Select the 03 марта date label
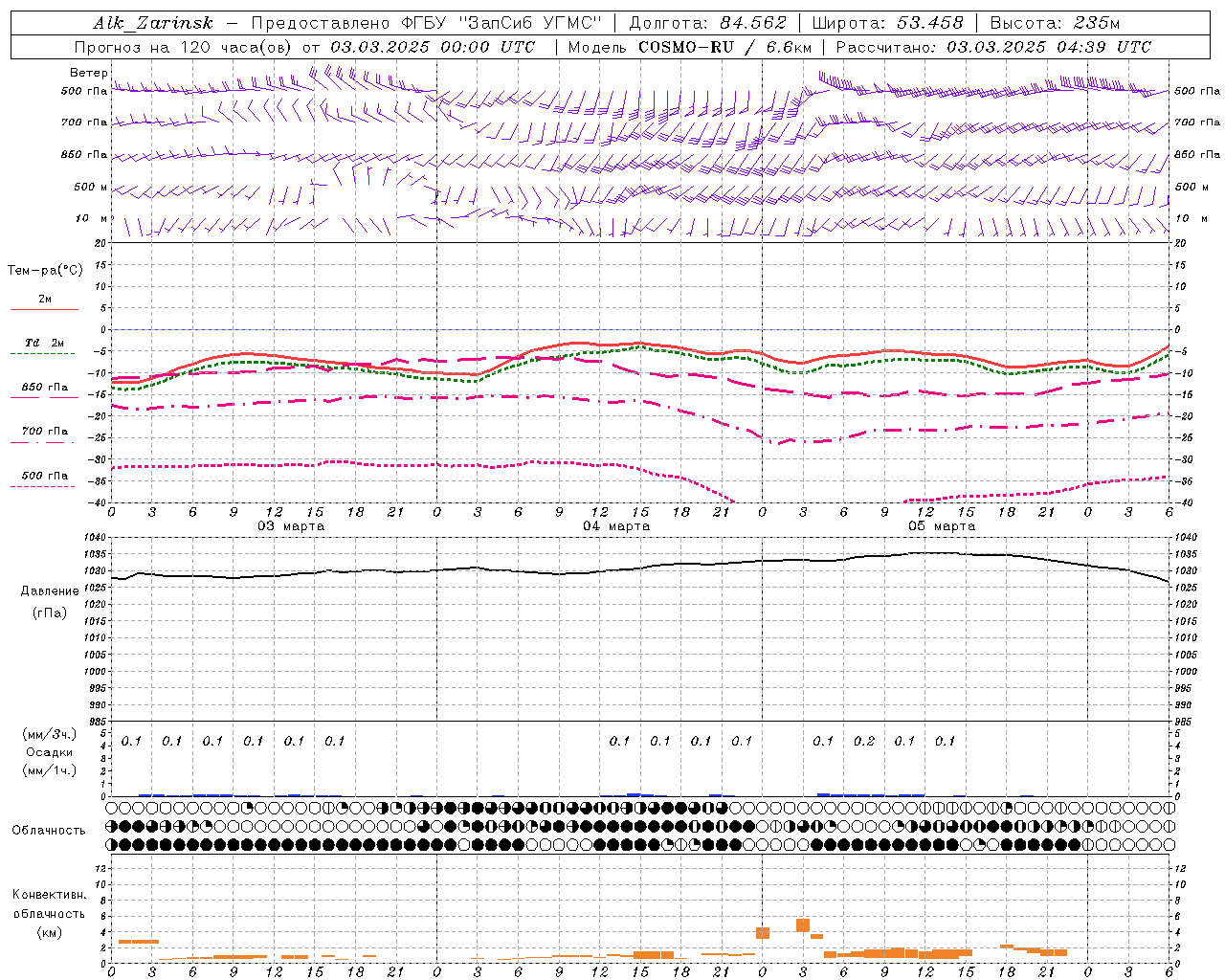 (x=291, y=526)
